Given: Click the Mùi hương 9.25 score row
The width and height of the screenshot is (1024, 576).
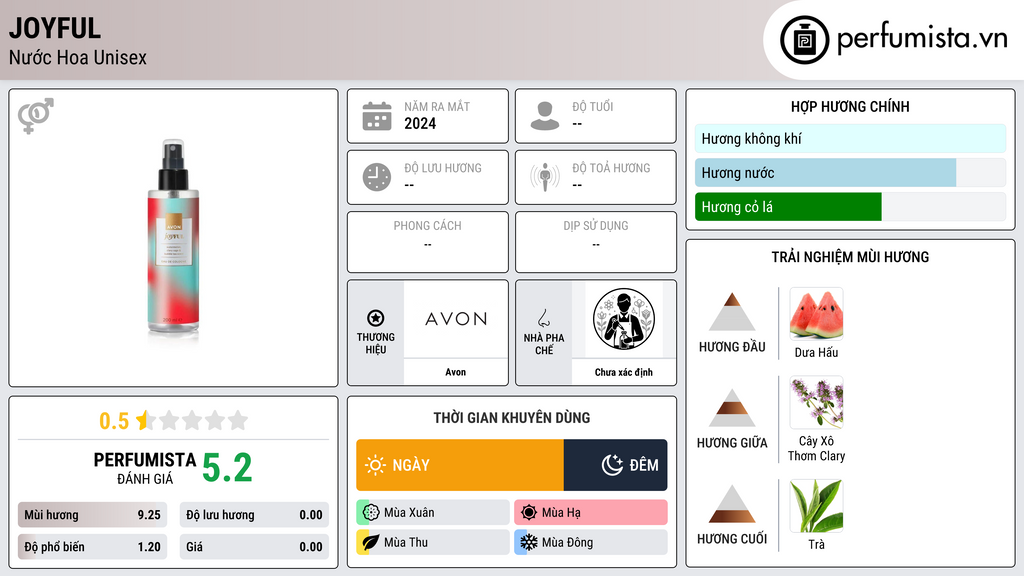Looking at the screenshot, I should pyautogui.click(x=92, y=515).
